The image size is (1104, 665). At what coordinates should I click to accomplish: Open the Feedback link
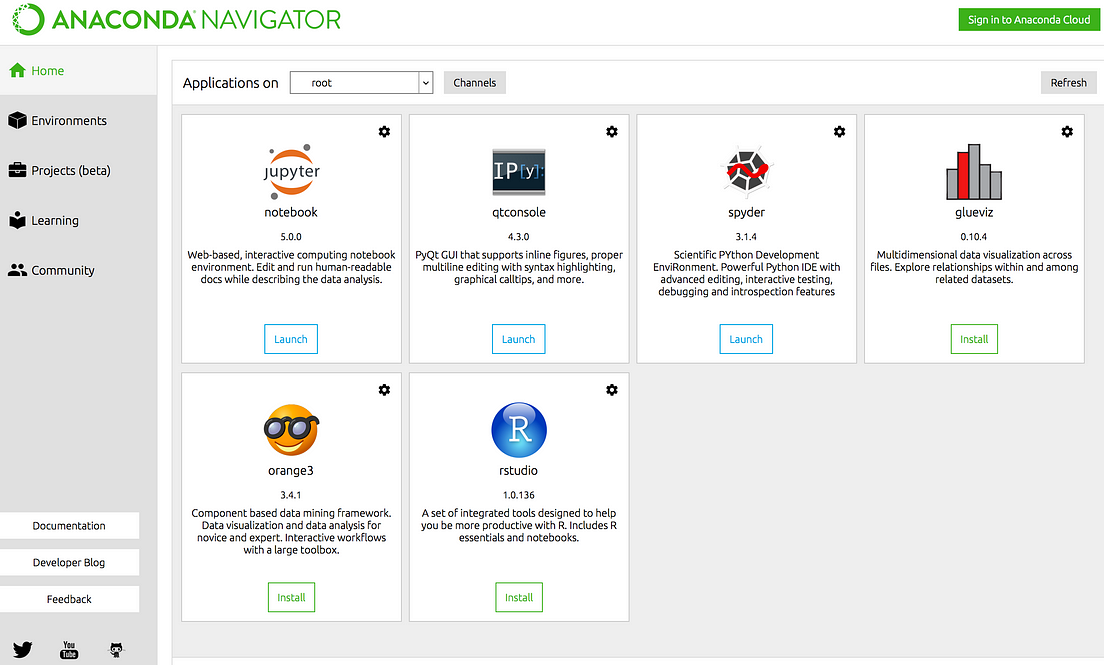point(69,599)
